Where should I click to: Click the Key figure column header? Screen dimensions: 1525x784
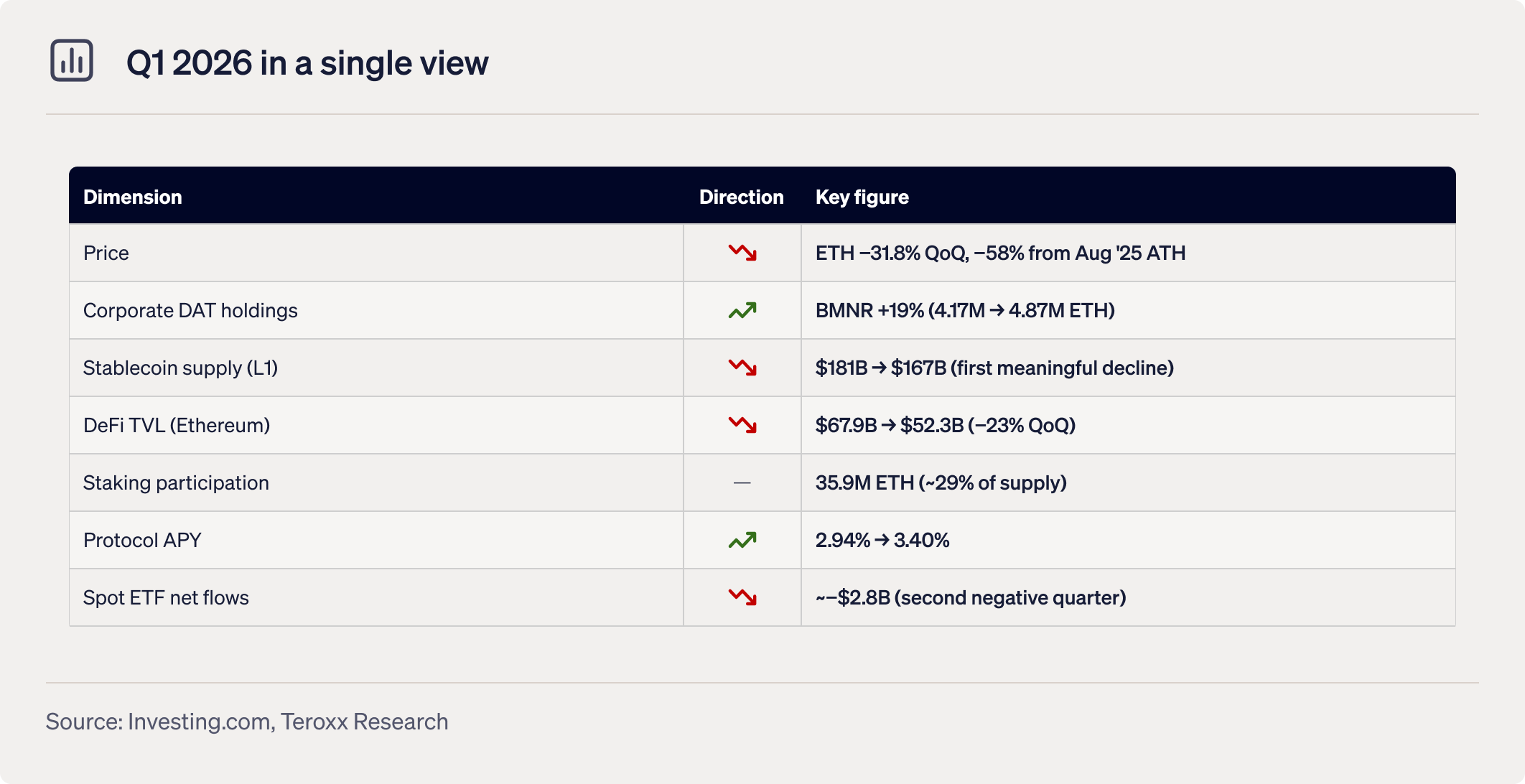click(x=862, y=197)
